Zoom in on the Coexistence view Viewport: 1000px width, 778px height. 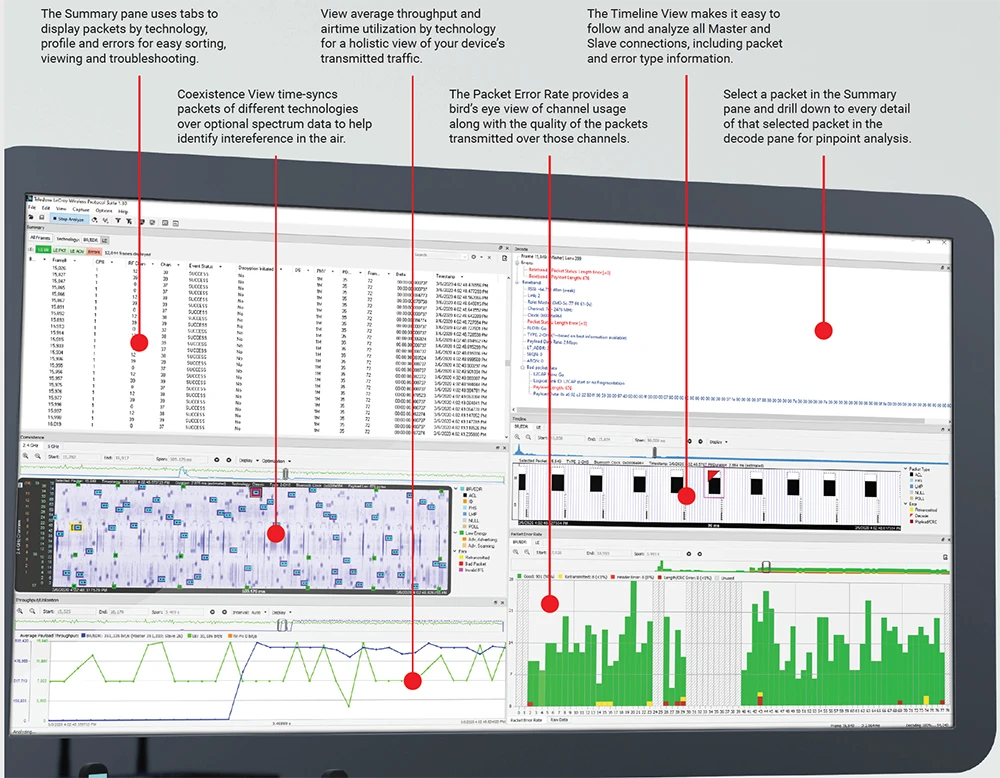26,456
